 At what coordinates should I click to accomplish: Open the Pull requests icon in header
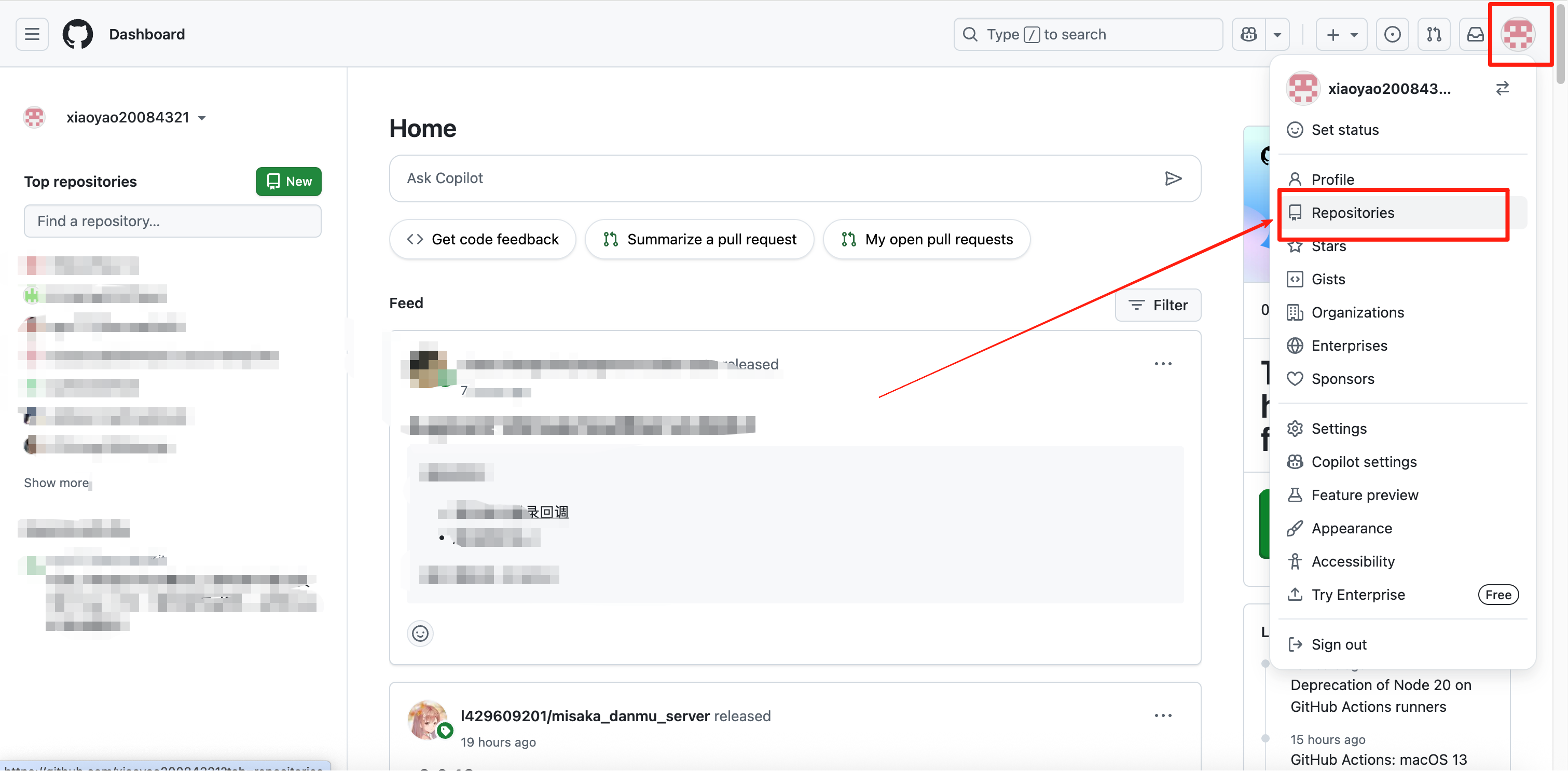[1434, 34]
